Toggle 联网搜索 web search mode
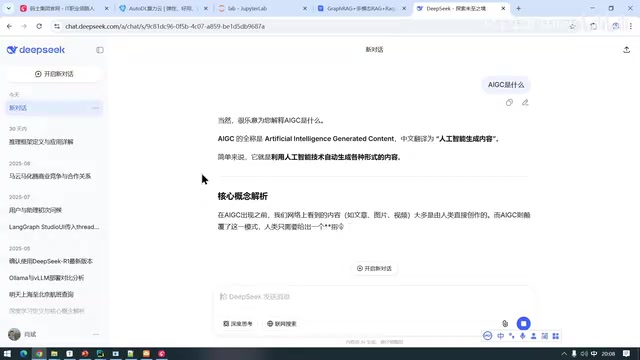Image resolution: width=640 pixels, height=360 pixels. click(x=282, y=324)
